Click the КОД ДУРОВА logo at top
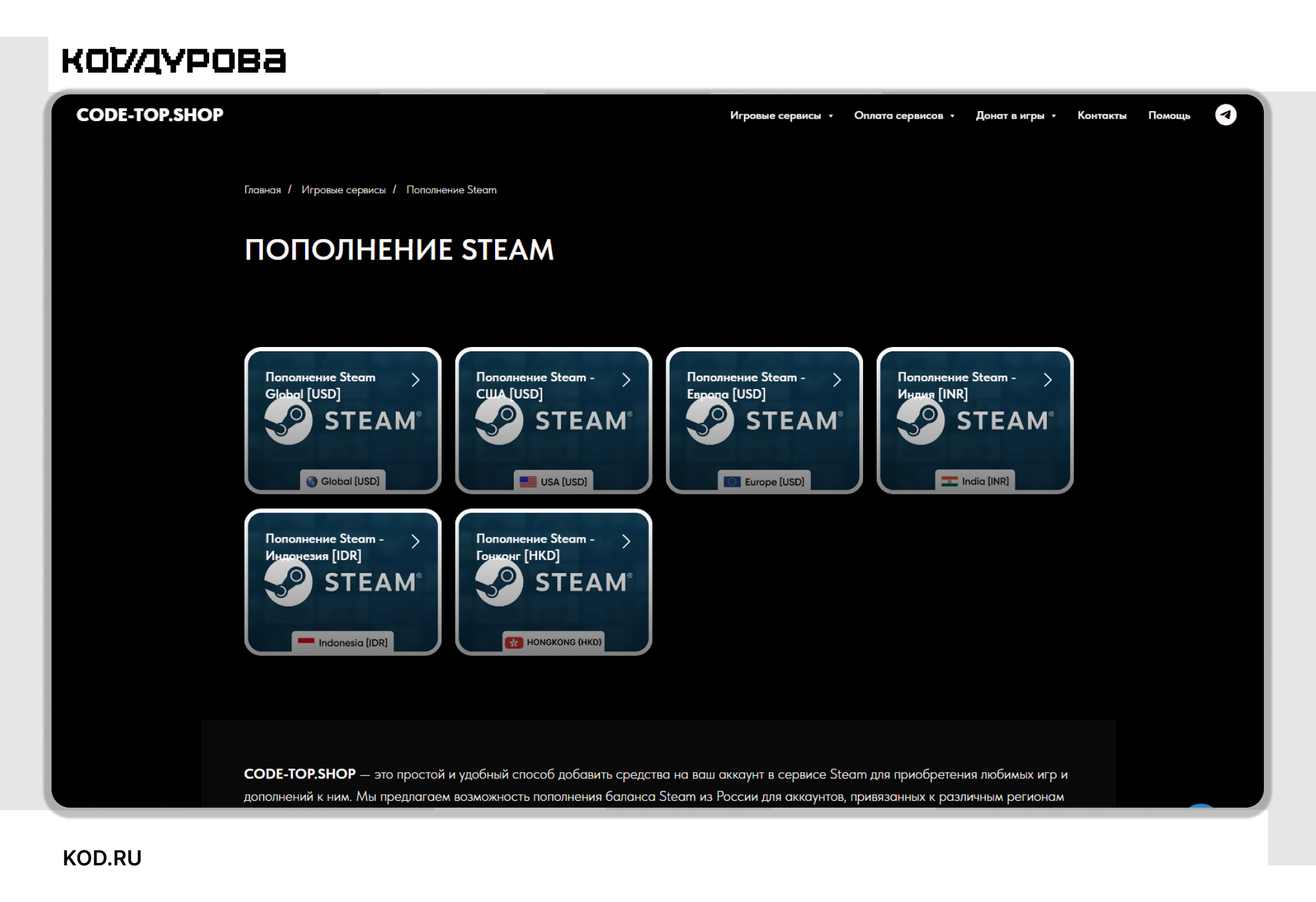Image resolution: width=1316 pixels, height=902 pixels. 174,61
